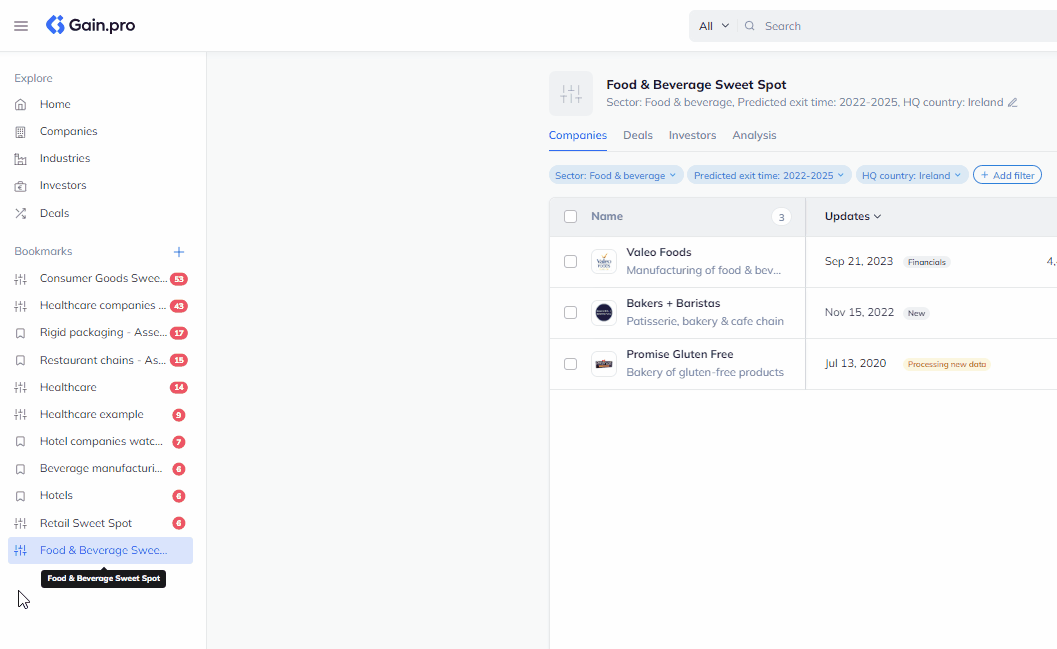Expand HQ country: Ireland filter chip

[912, 175]
